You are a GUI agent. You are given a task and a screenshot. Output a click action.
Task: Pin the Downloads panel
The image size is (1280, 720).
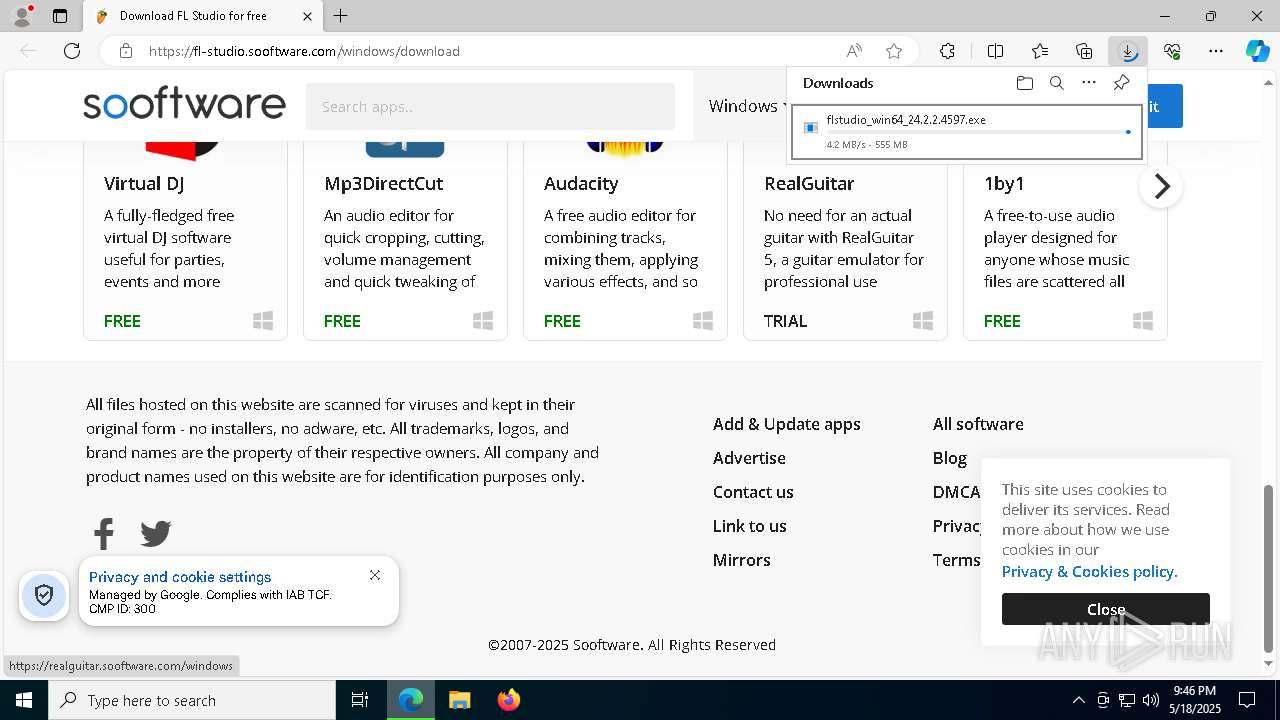(x=1121, y=83)
